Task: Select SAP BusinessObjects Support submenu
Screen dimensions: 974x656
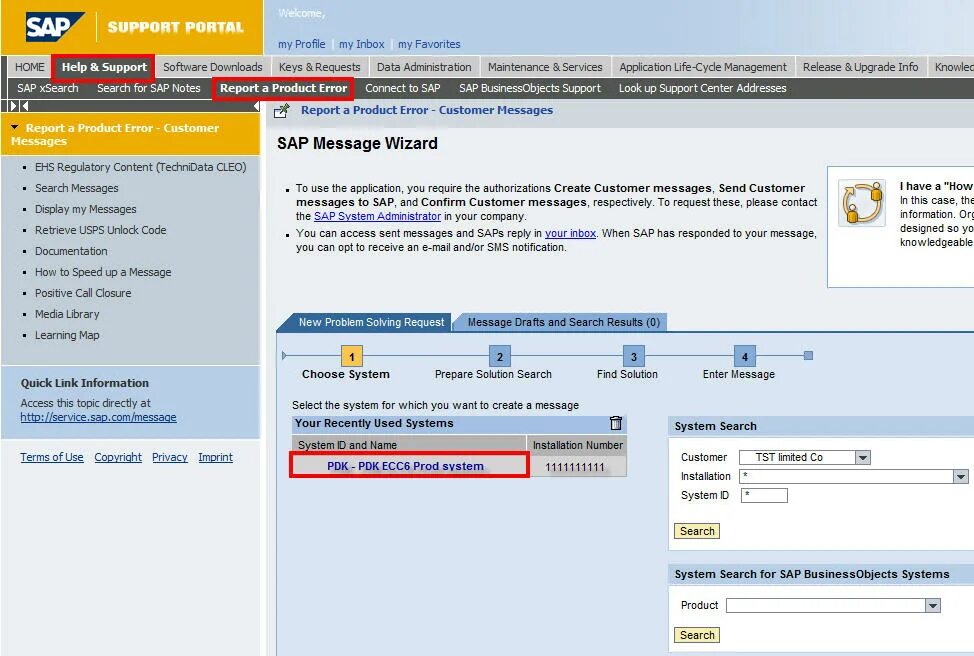Action: tap(530, 88)
